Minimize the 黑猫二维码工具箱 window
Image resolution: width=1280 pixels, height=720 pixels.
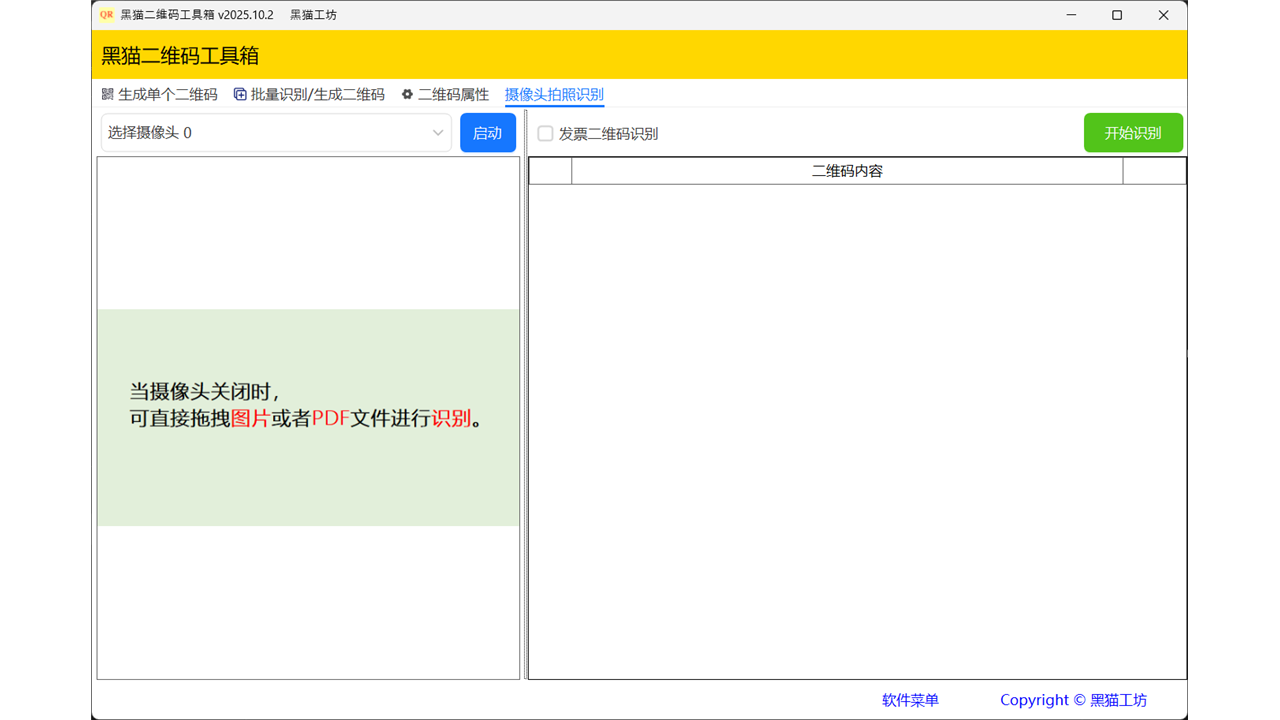[1071, 15]
